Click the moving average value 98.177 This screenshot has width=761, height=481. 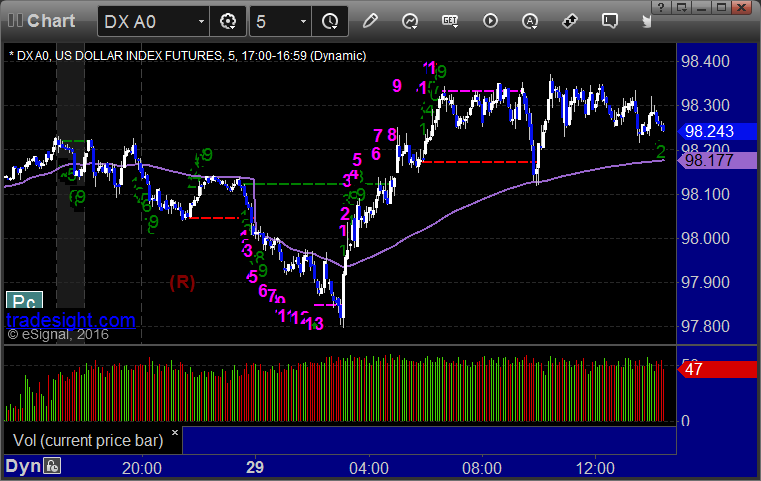[717, 160]
